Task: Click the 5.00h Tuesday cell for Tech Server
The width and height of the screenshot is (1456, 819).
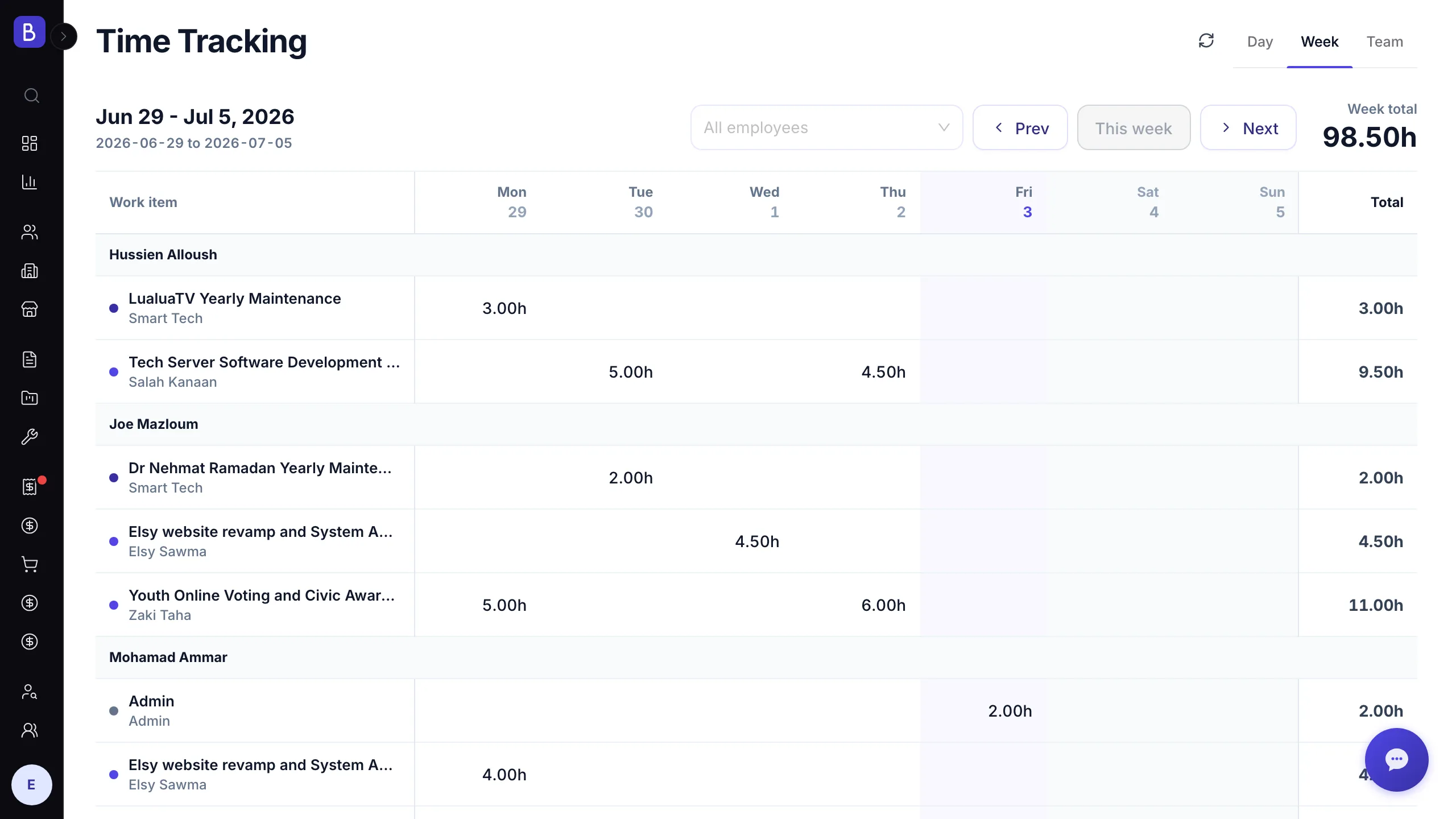Action: coord(630,372)
